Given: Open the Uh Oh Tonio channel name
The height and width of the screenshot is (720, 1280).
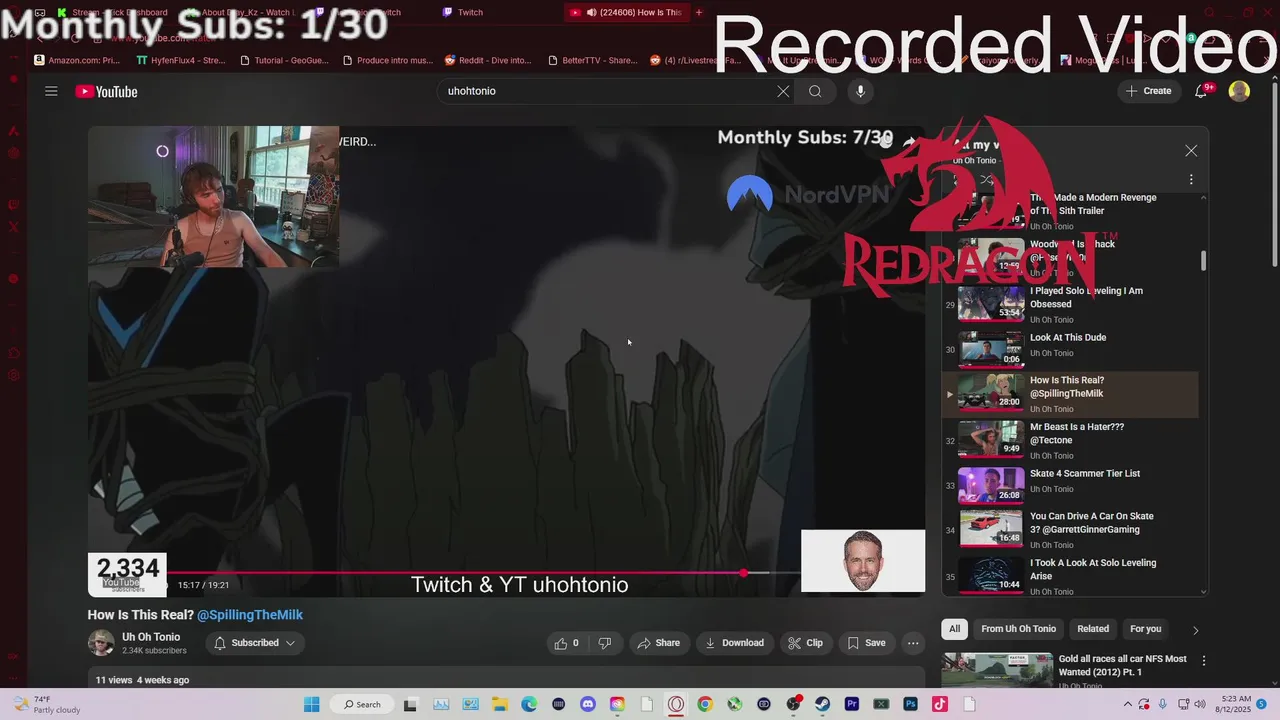Looking at the screenshot, I should point(151,637).
